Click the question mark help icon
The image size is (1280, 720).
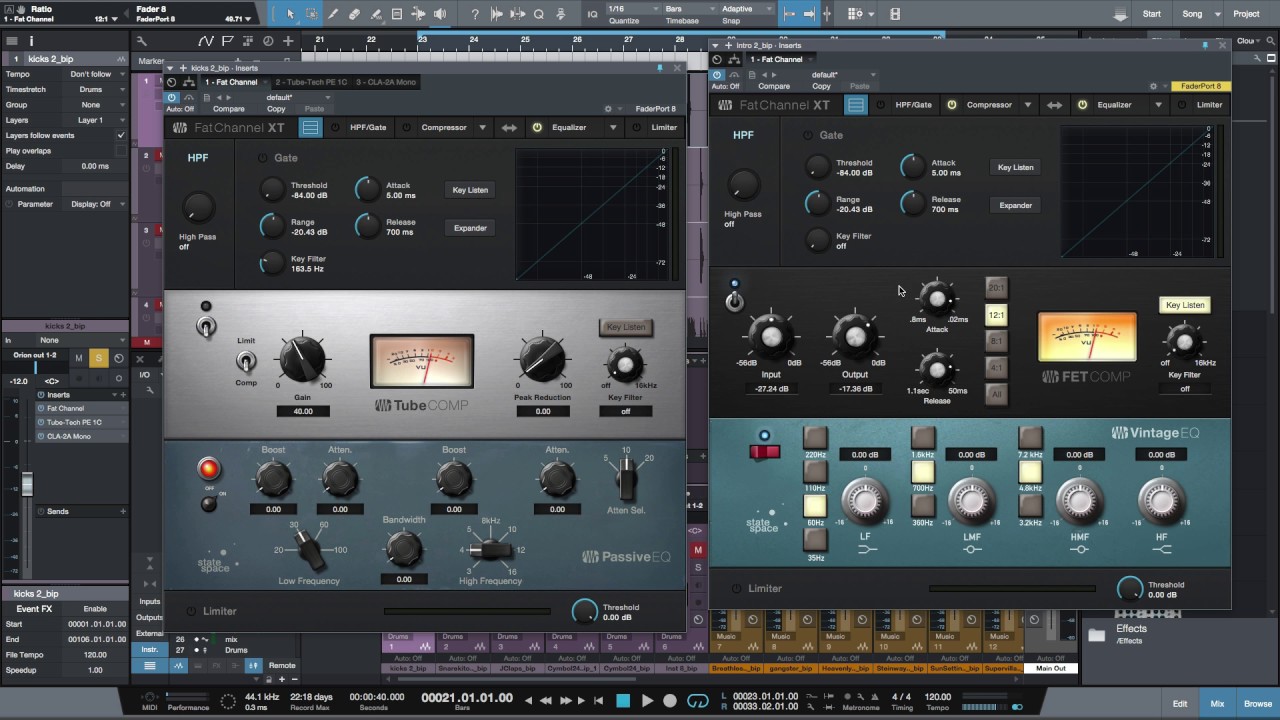[475, 14]
